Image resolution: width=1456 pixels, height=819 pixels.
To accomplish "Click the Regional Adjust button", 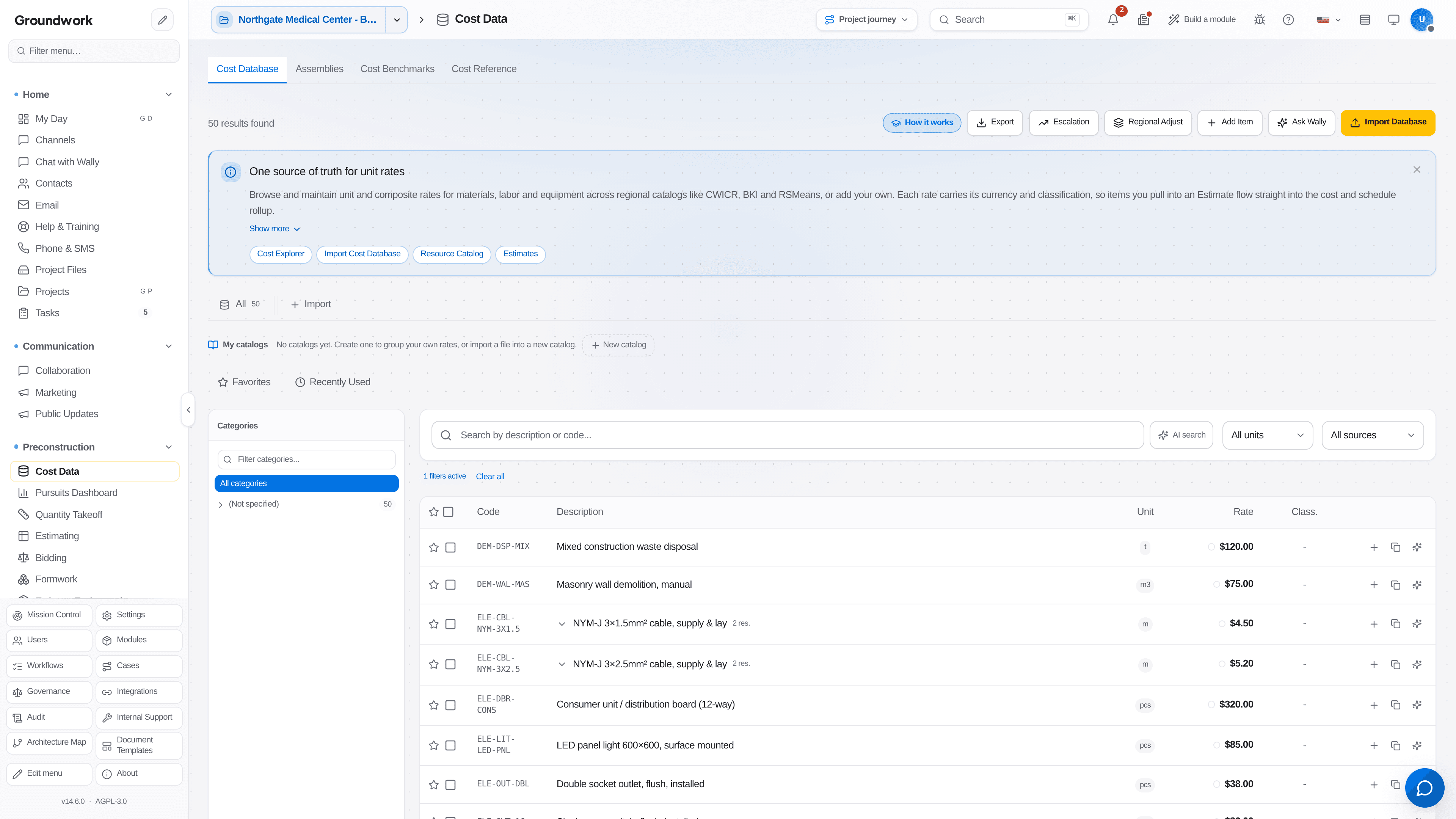I will (1147, 122).
